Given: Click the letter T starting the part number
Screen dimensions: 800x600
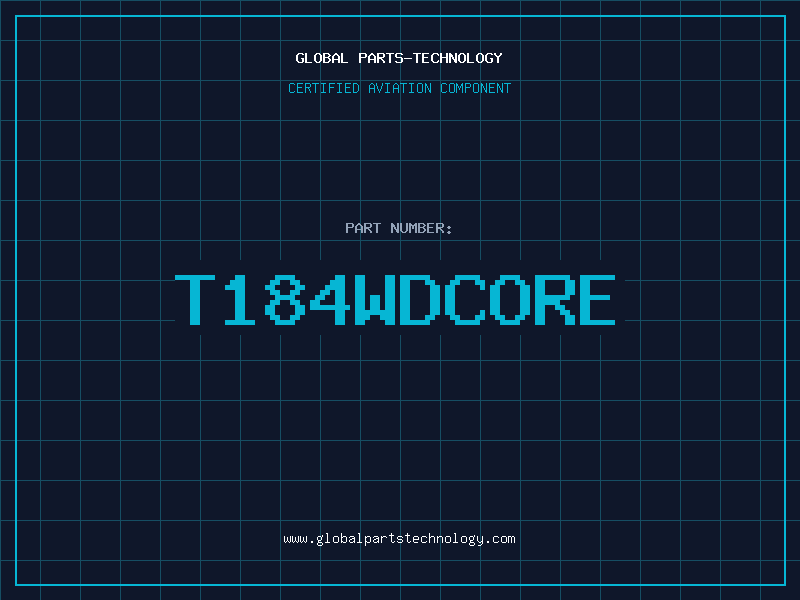Looking at the screenshot, I should 196,300.
